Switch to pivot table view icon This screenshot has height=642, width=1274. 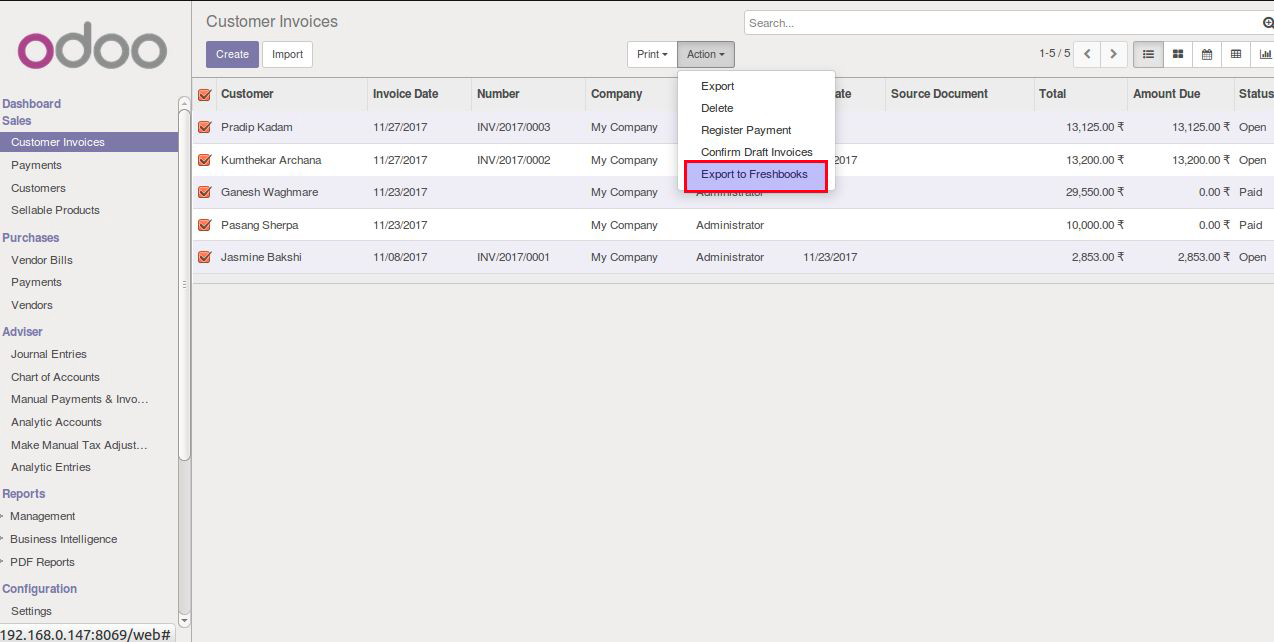pyautogui.click(x=1236, y=54)
